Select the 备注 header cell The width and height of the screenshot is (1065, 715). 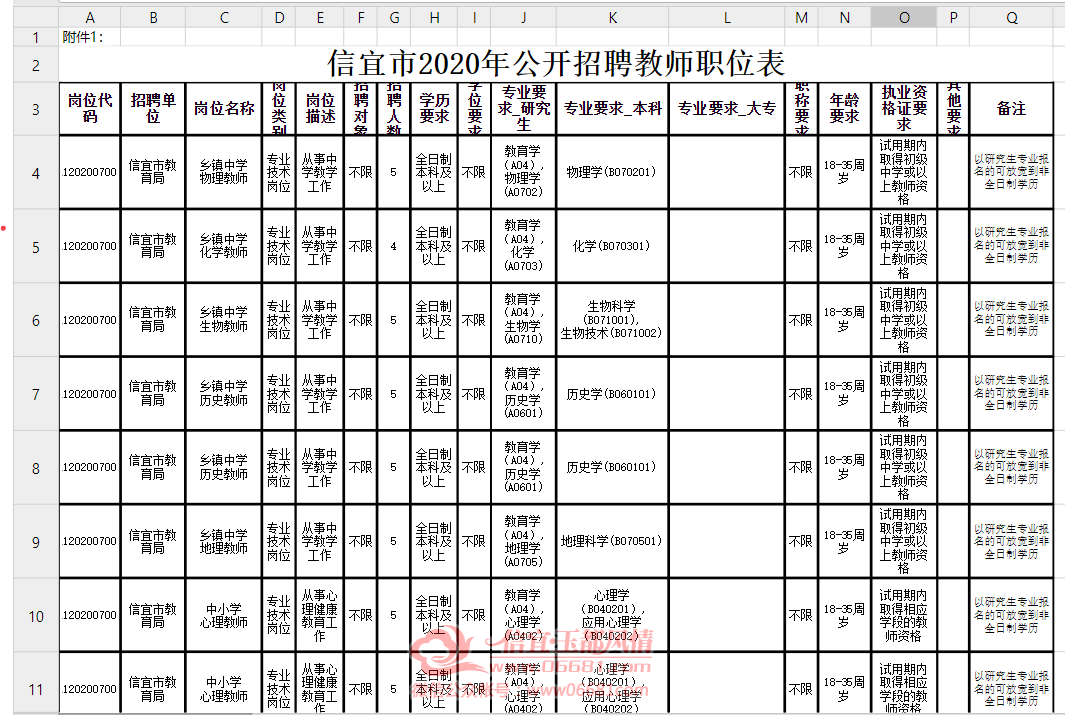pyautogui.click(x=1012, y=109)
